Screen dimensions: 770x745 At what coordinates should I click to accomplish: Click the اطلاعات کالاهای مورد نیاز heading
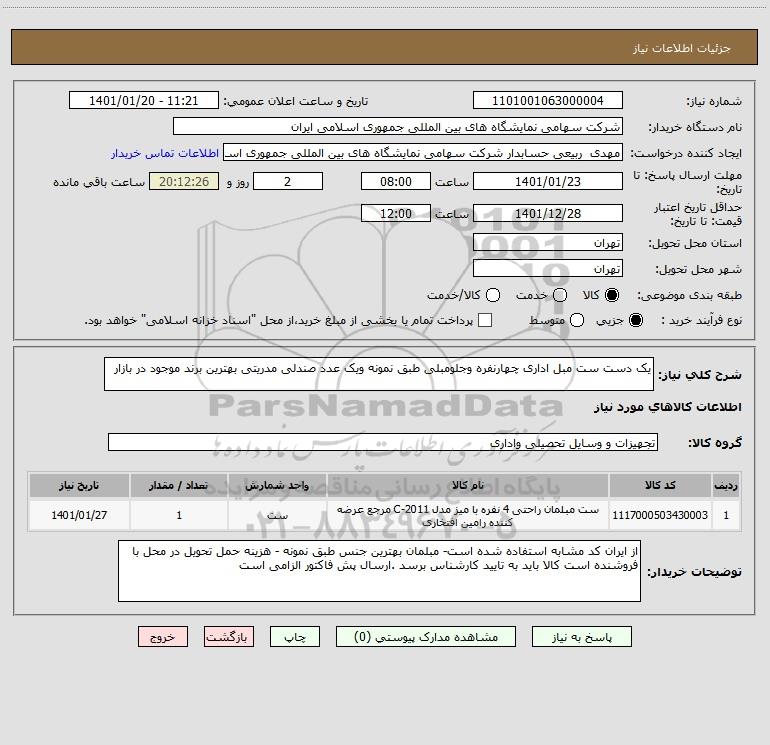tap(667, 407)
